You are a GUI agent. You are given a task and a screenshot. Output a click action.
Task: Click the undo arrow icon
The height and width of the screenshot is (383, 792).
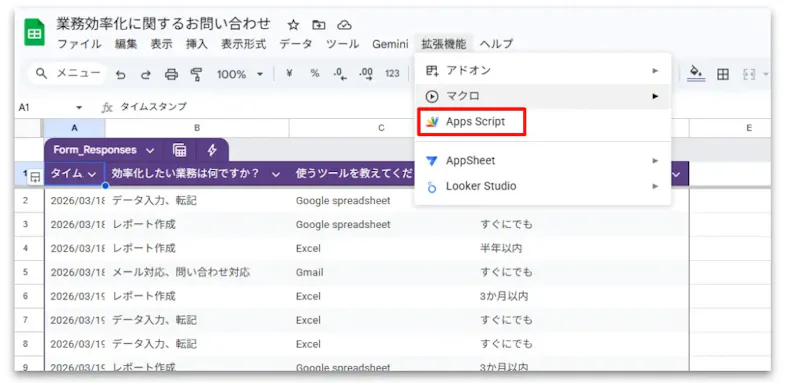coord(121,74)
